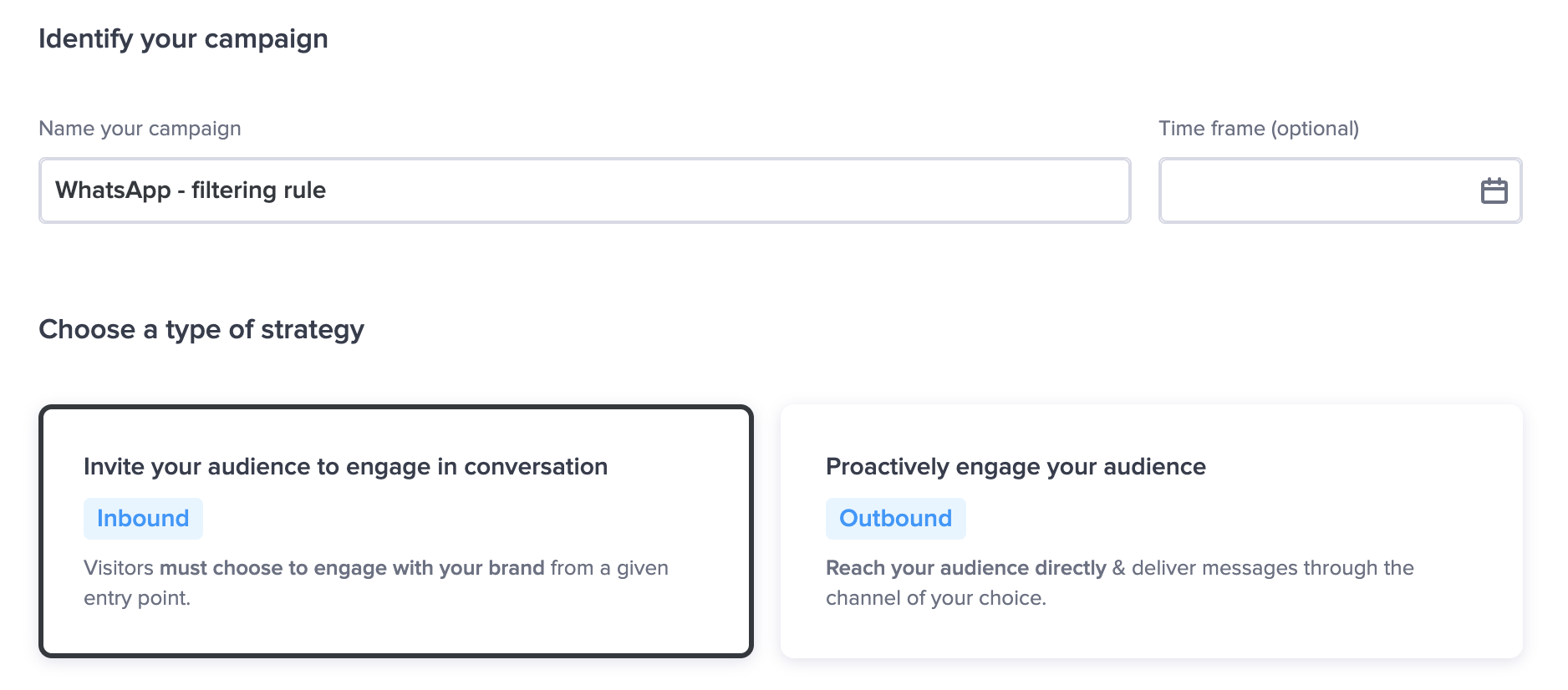
Task: Click 'channel of your choice.' text
Action: (936, 598)
